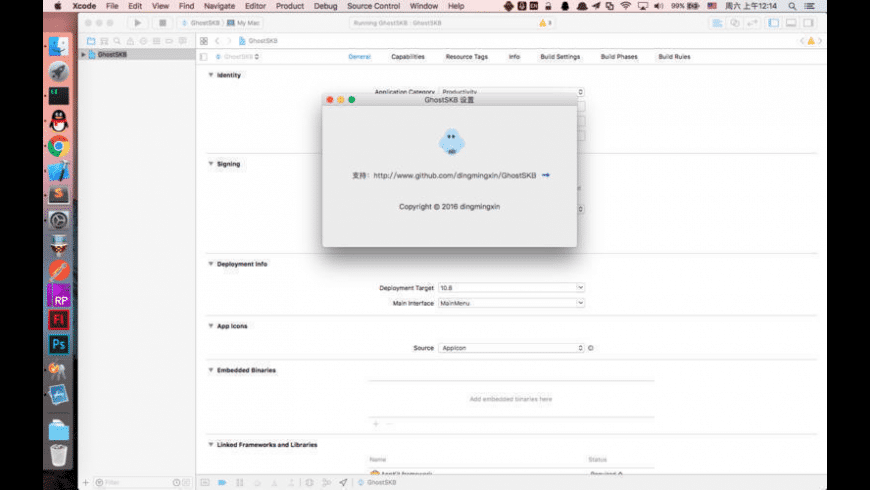This screenshot has height=490, width=870.
Task: Stop the running GhostSKB app
Action: [163, 23]
